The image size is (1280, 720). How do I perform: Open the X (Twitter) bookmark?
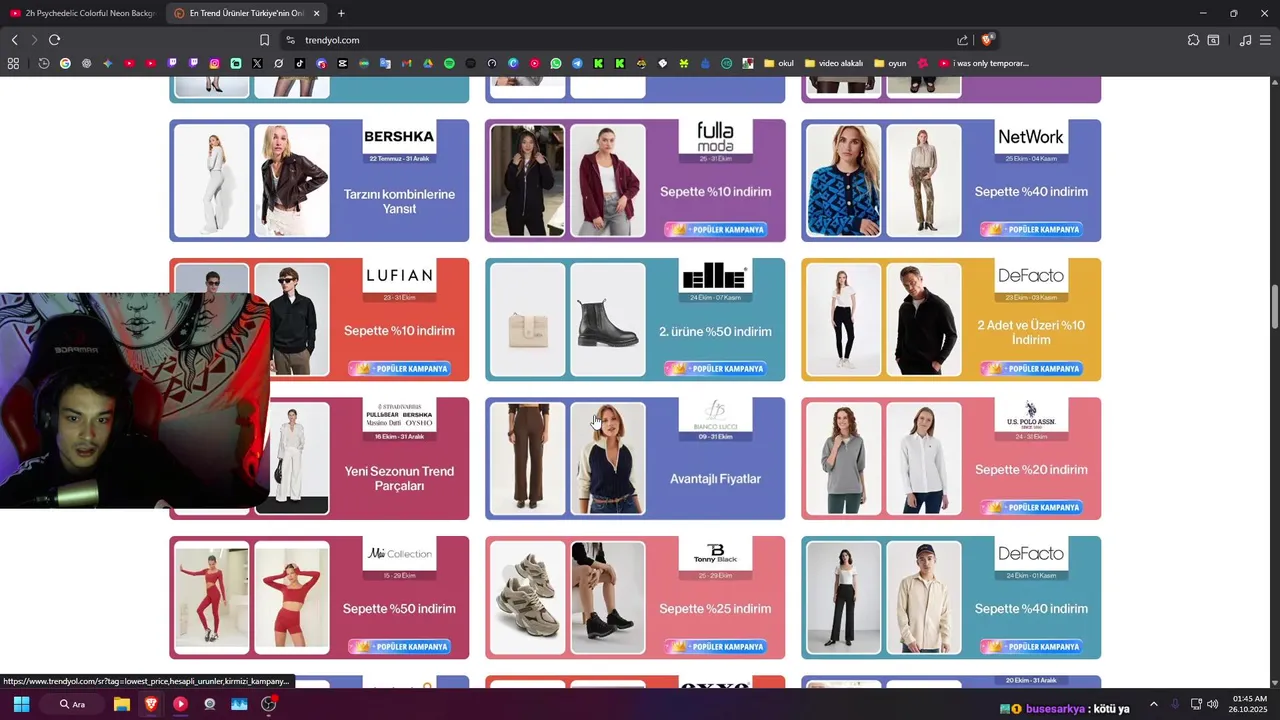257,63
